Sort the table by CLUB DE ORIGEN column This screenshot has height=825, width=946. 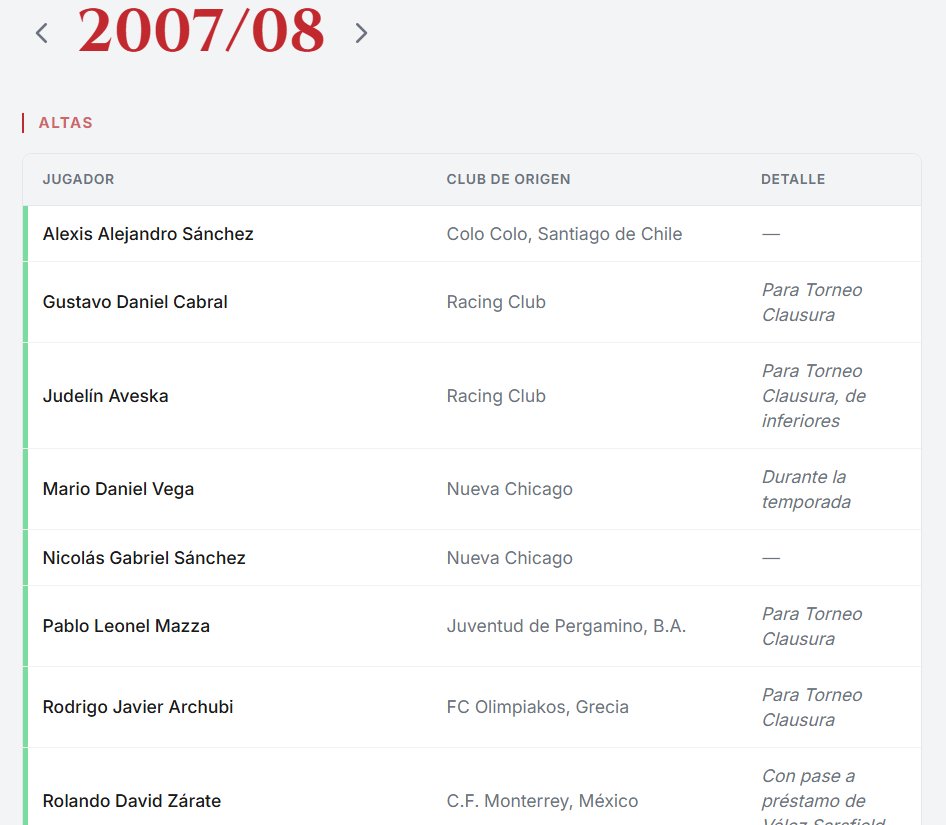click(x=508, y=179)
